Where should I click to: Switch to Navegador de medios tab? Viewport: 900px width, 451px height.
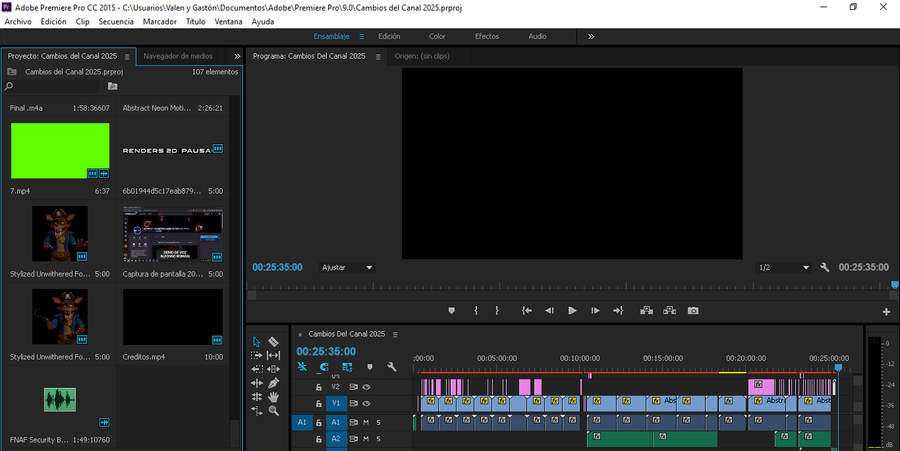178,56
